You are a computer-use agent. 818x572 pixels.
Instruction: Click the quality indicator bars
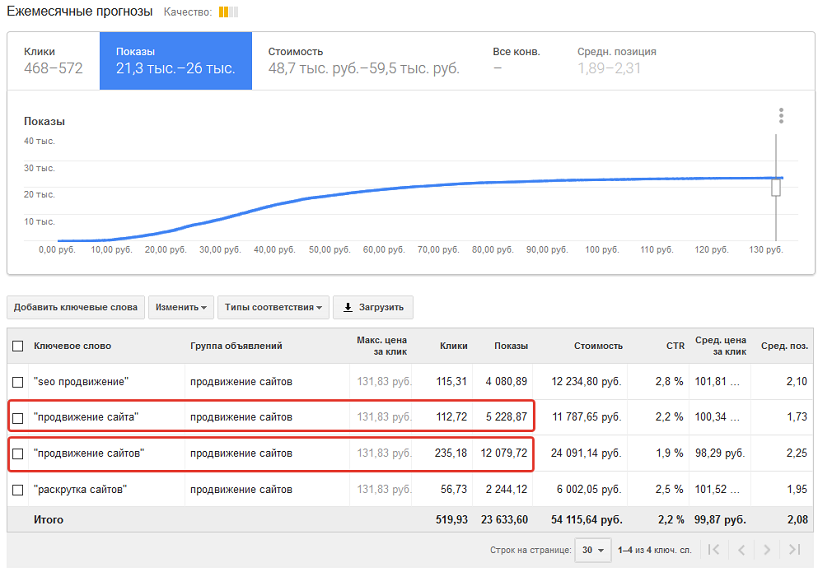228,12
